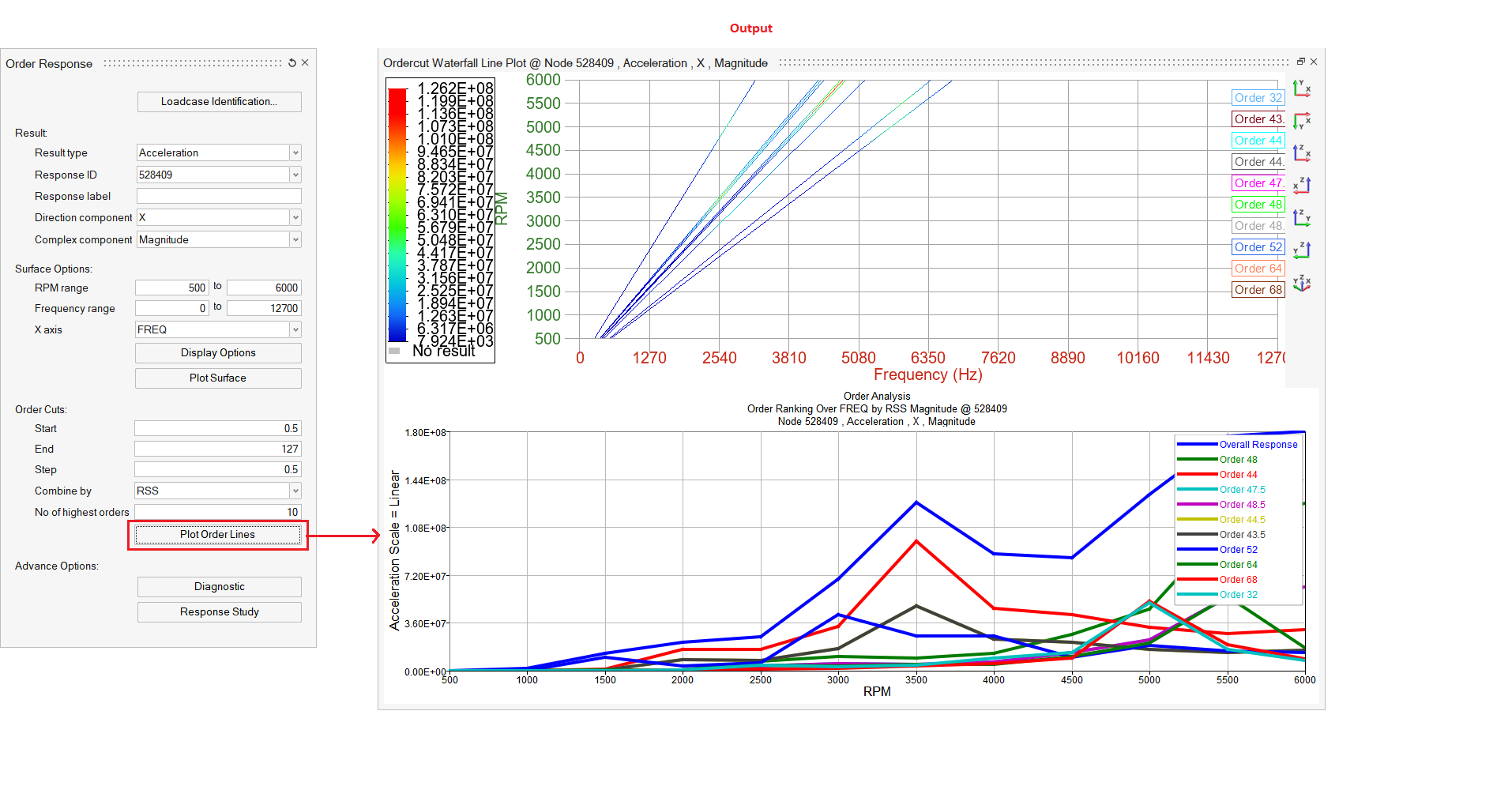This screenshot has height=790, width=1512.
Task: Undock the Ordercut Waterfall plot window
Action: 1300,62
